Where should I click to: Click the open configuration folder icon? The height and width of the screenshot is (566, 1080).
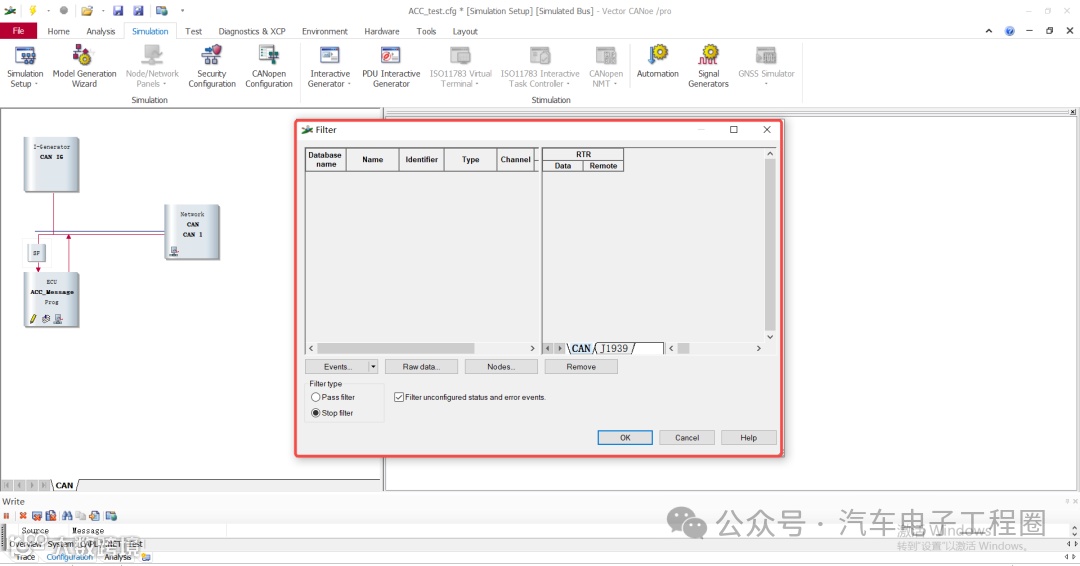pyautogui.click(x=86, y=10)
